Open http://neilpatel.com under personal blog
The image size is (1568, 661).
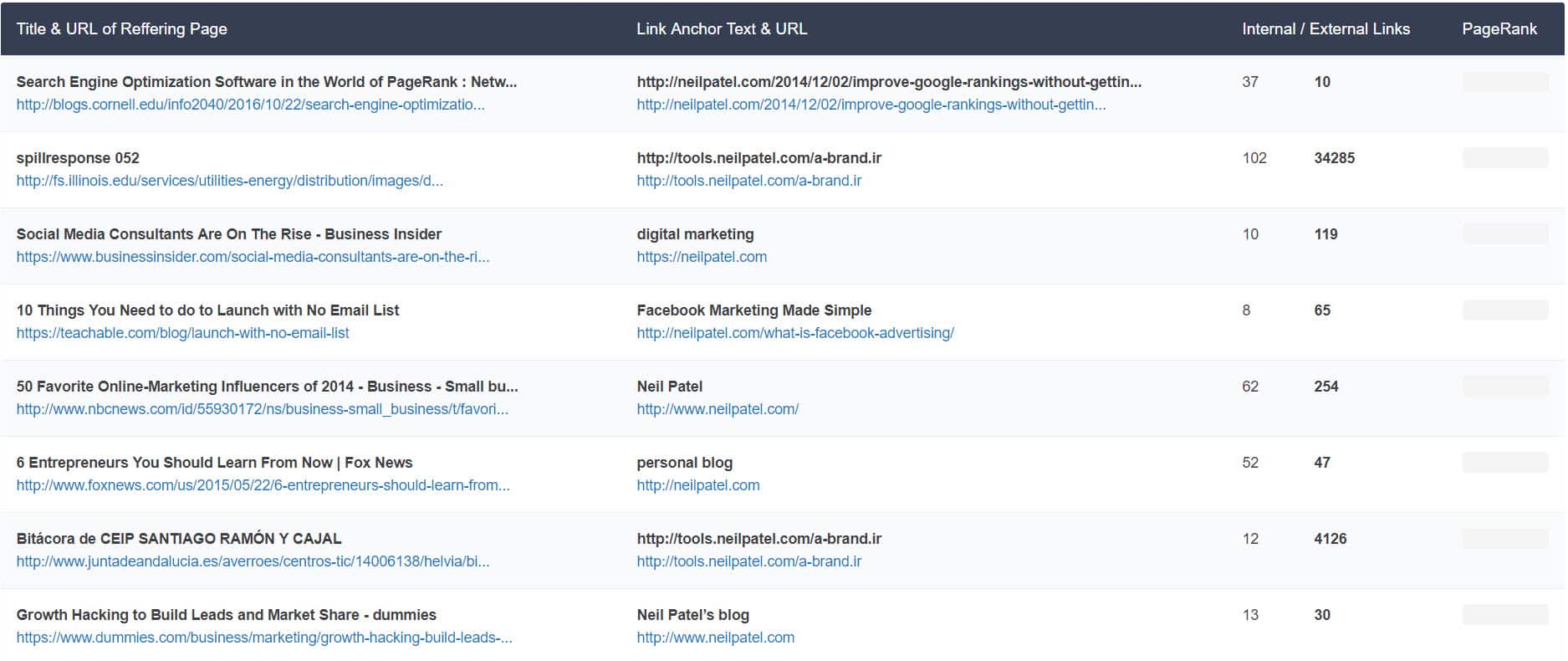click(x=698, y=485)
